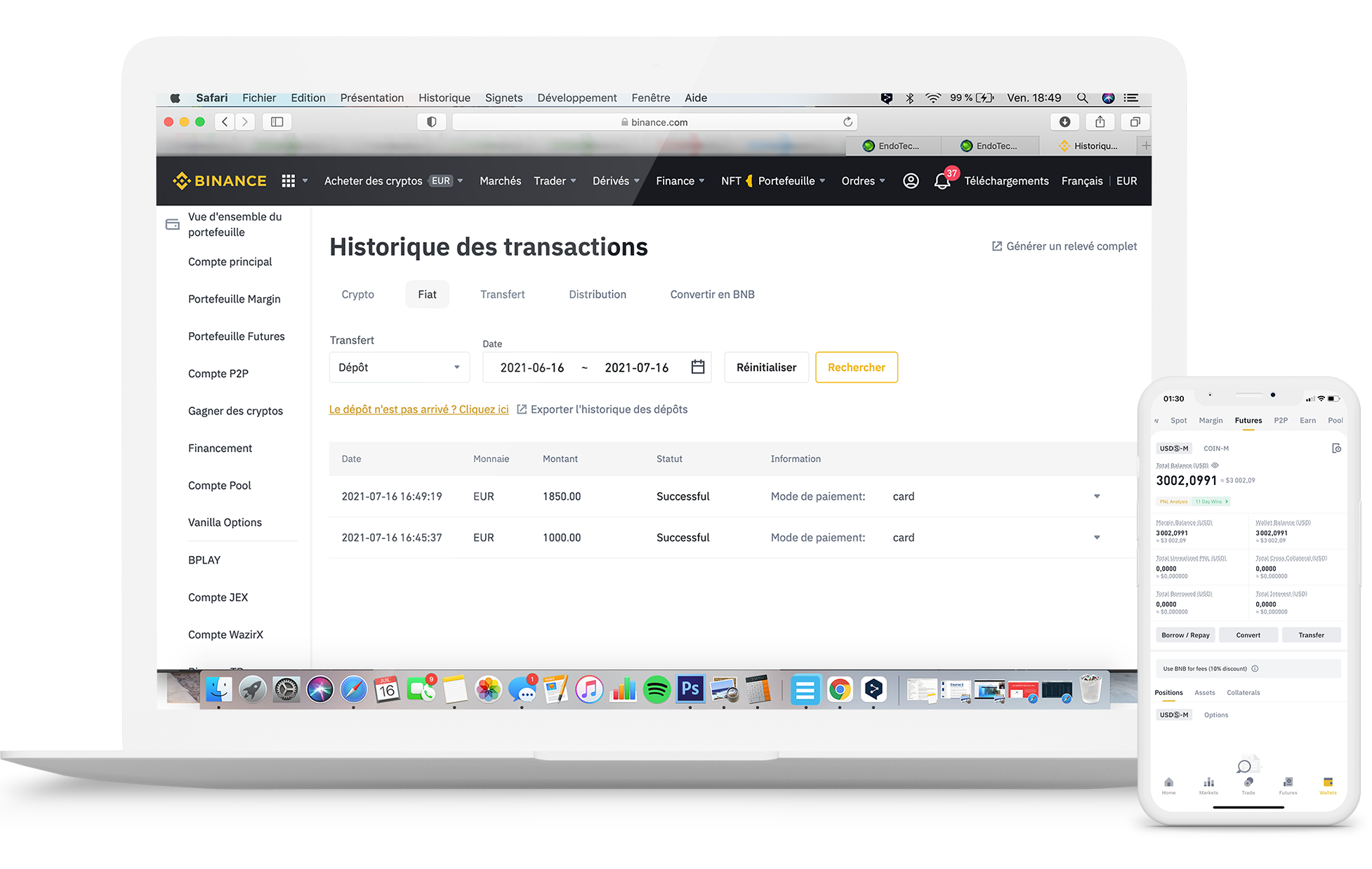Open the Dépôt transfer type dropdown
Viewport: 1372px width, 869px height.
coord(399,367)
